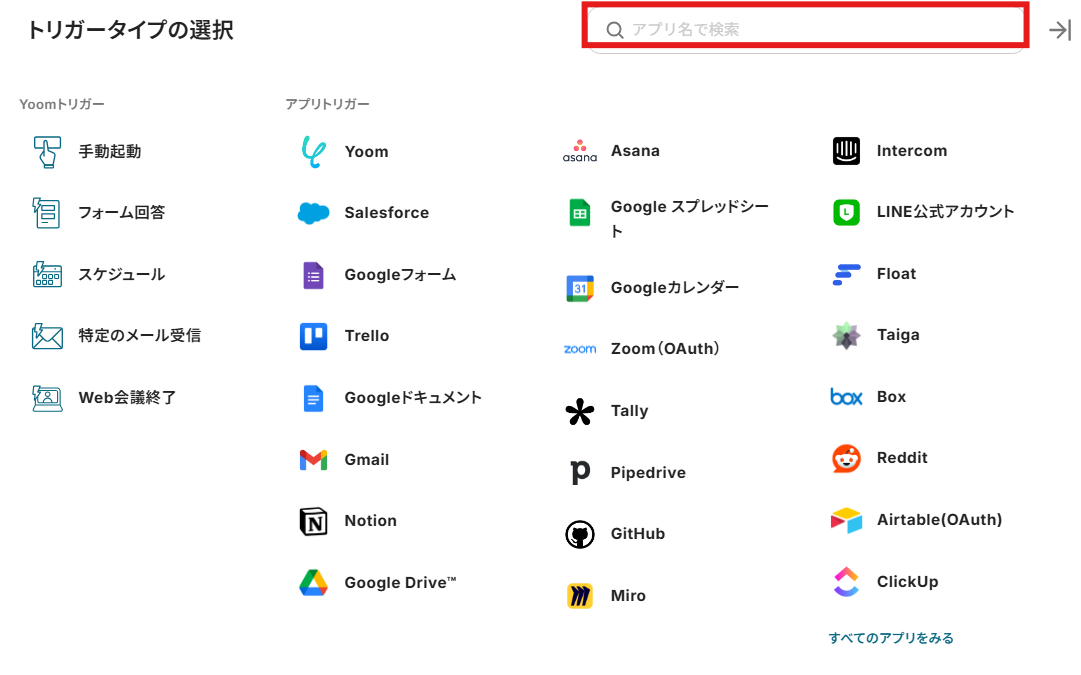Click the Intercom app name

pos(911,151)
